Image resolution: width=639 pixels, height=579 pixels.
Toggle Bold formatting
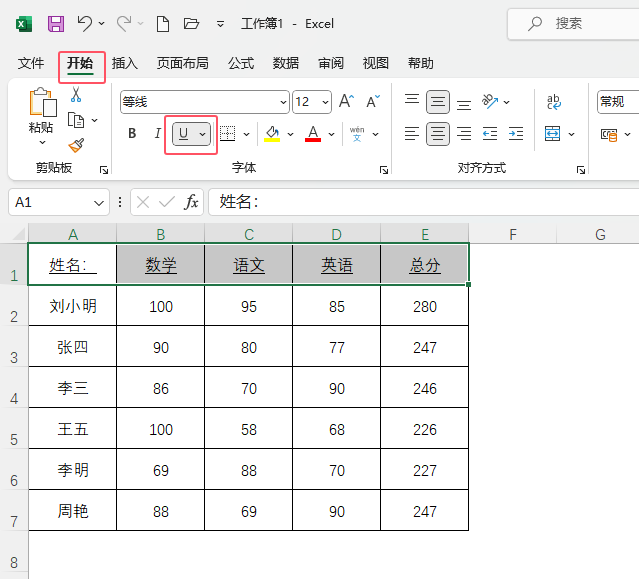pos(132,134)
